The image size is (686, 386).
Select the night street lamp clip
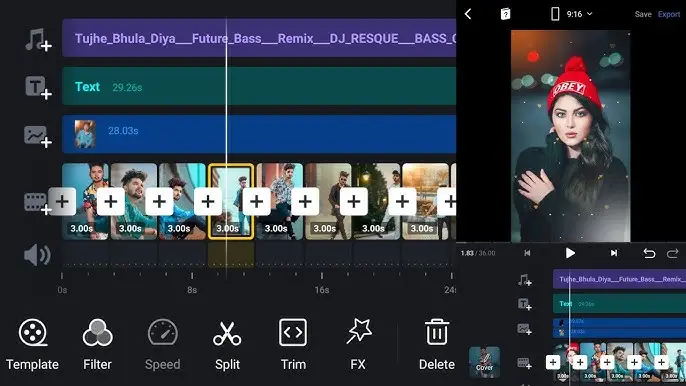(377, 202)
